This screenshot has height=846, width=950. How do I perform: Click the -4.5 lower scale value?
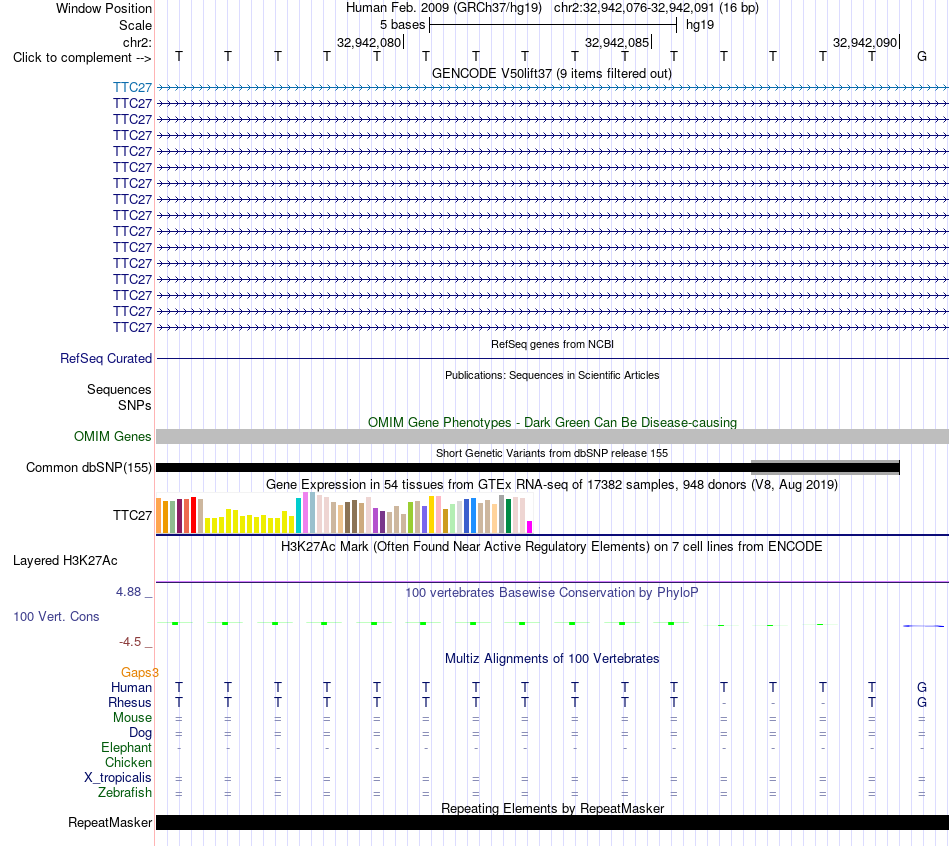(130, 642)
